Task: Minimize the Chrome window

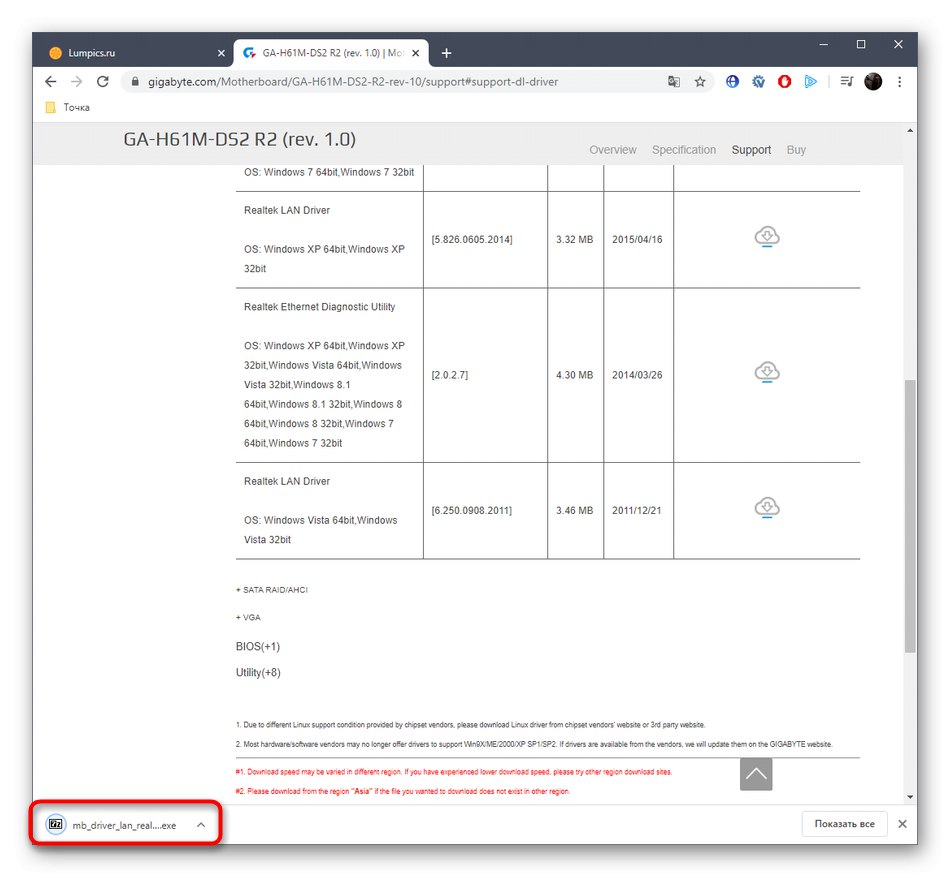Action: pos(823,44)
